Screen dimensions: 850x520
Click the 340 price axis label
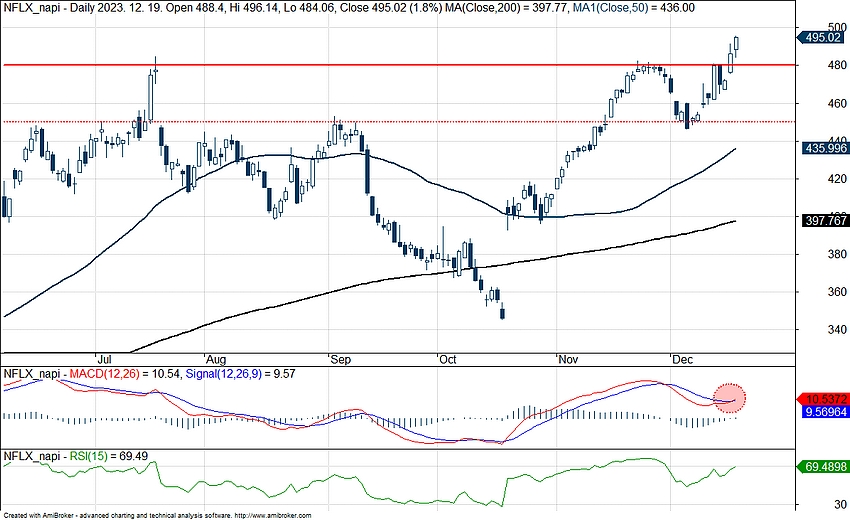coord(837,329)
